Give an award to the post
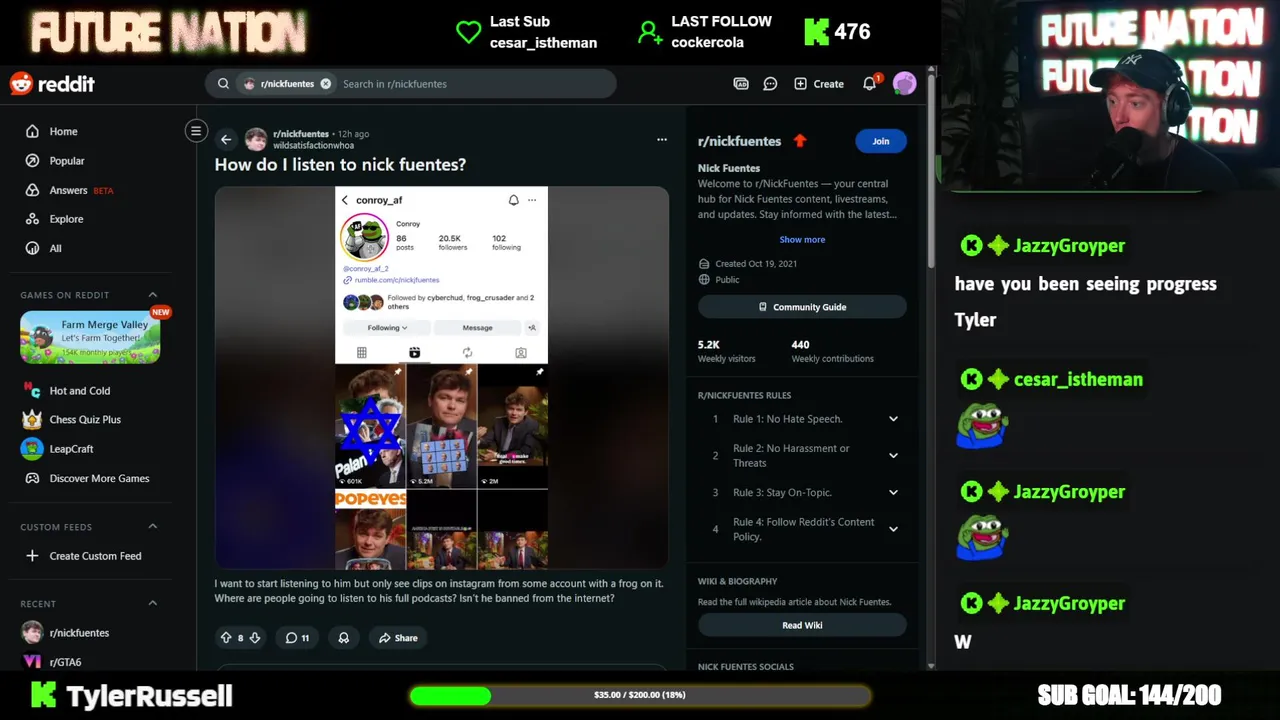This screenshot has width=1280, height=720. point(344,638)
